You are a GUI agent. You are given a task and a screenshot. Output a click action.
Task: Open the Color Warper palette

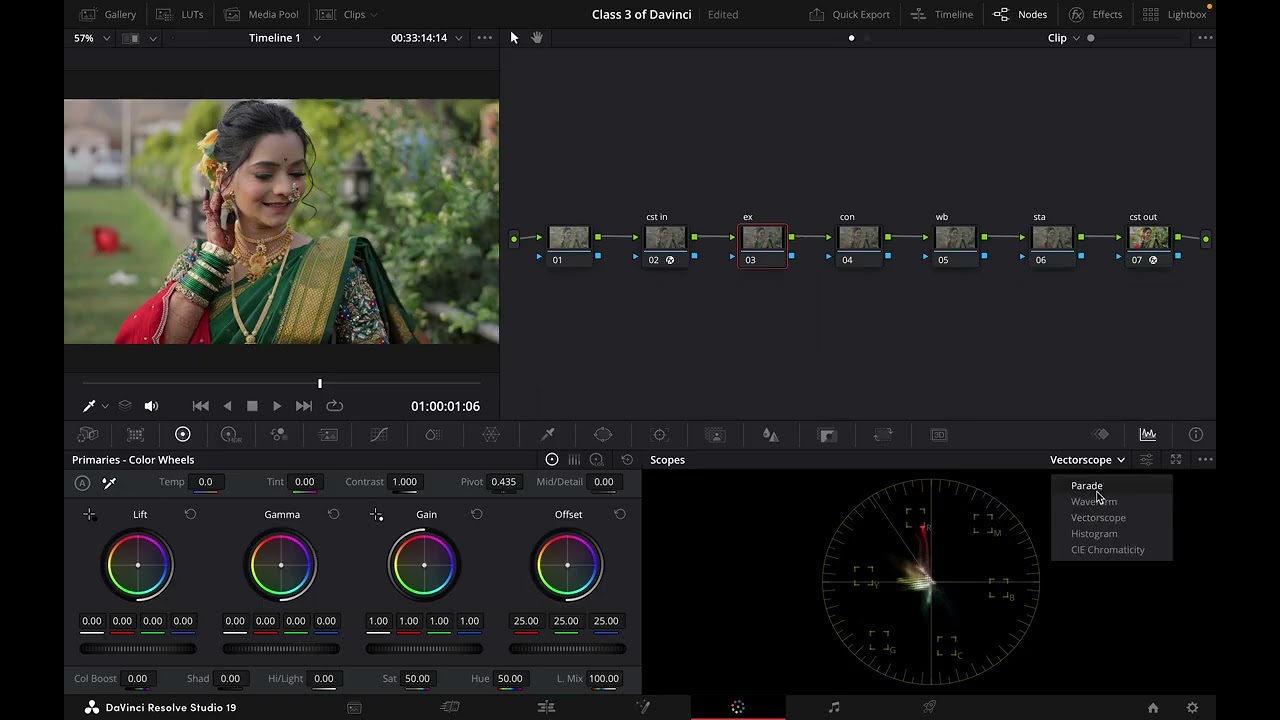[x=491, y=435]
